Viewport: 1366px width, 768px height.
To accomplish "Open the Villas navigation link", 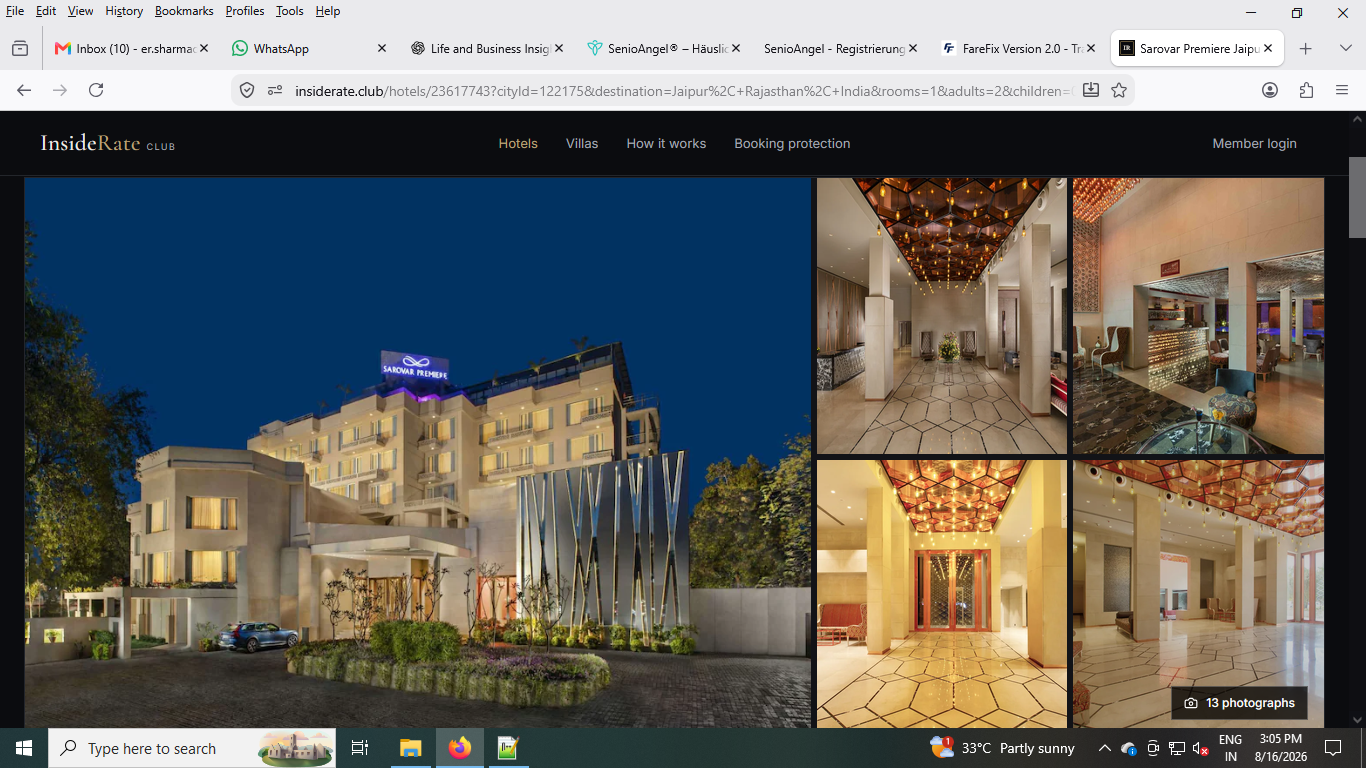I will (582, 144).
